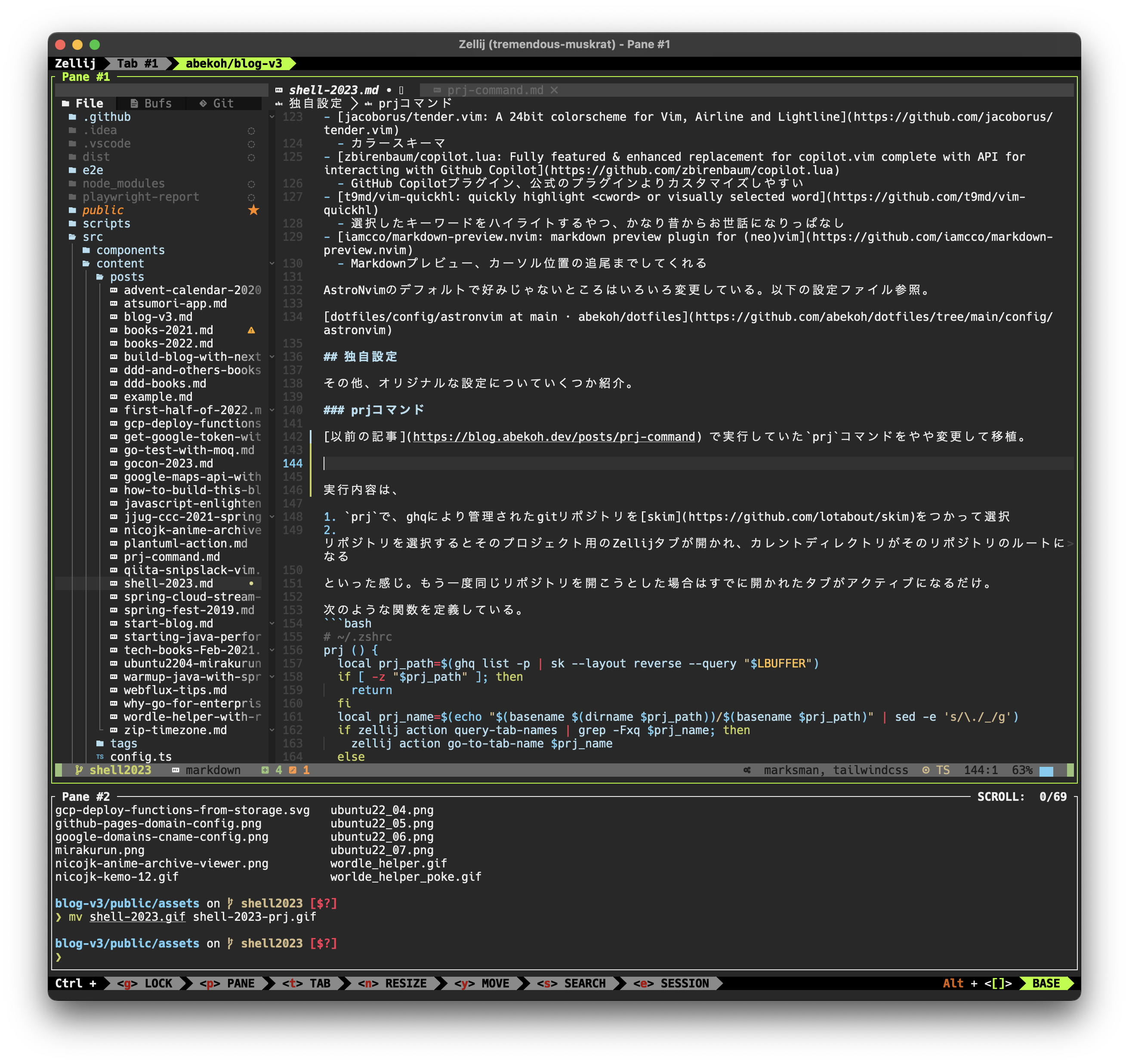Open prj-command.md in the file tree
The width and height of the screenshot is (1129, 1064).
172,557
